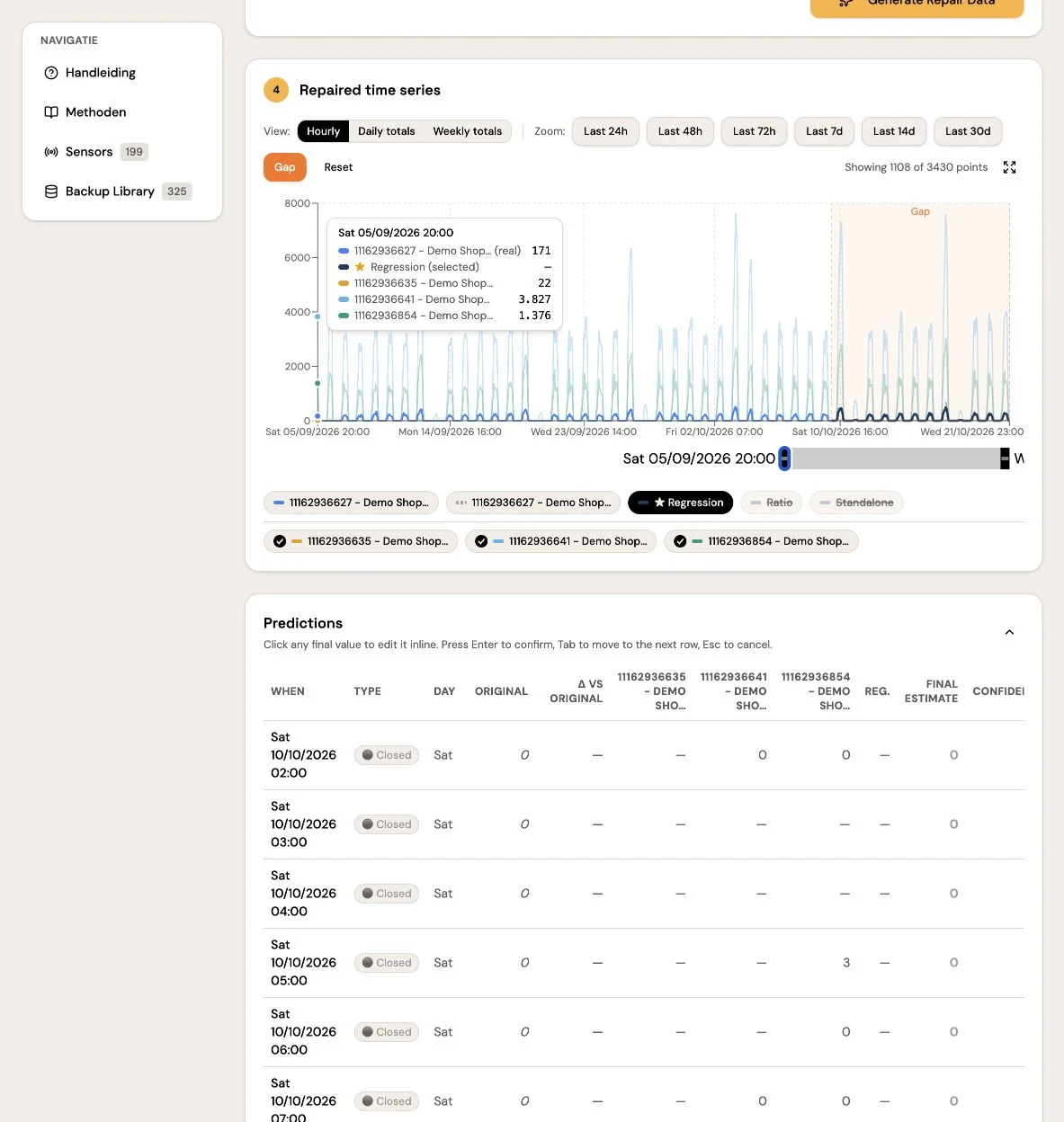
Task: Uncheck sensor 11162936854 Demo Shop
Action: [x=761, y=541]
